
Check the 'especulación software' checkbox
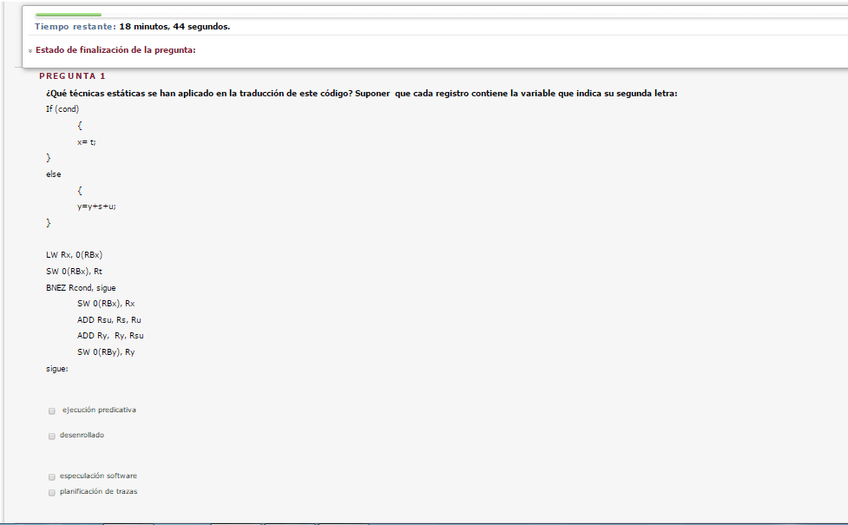click(x=52, y=477)
